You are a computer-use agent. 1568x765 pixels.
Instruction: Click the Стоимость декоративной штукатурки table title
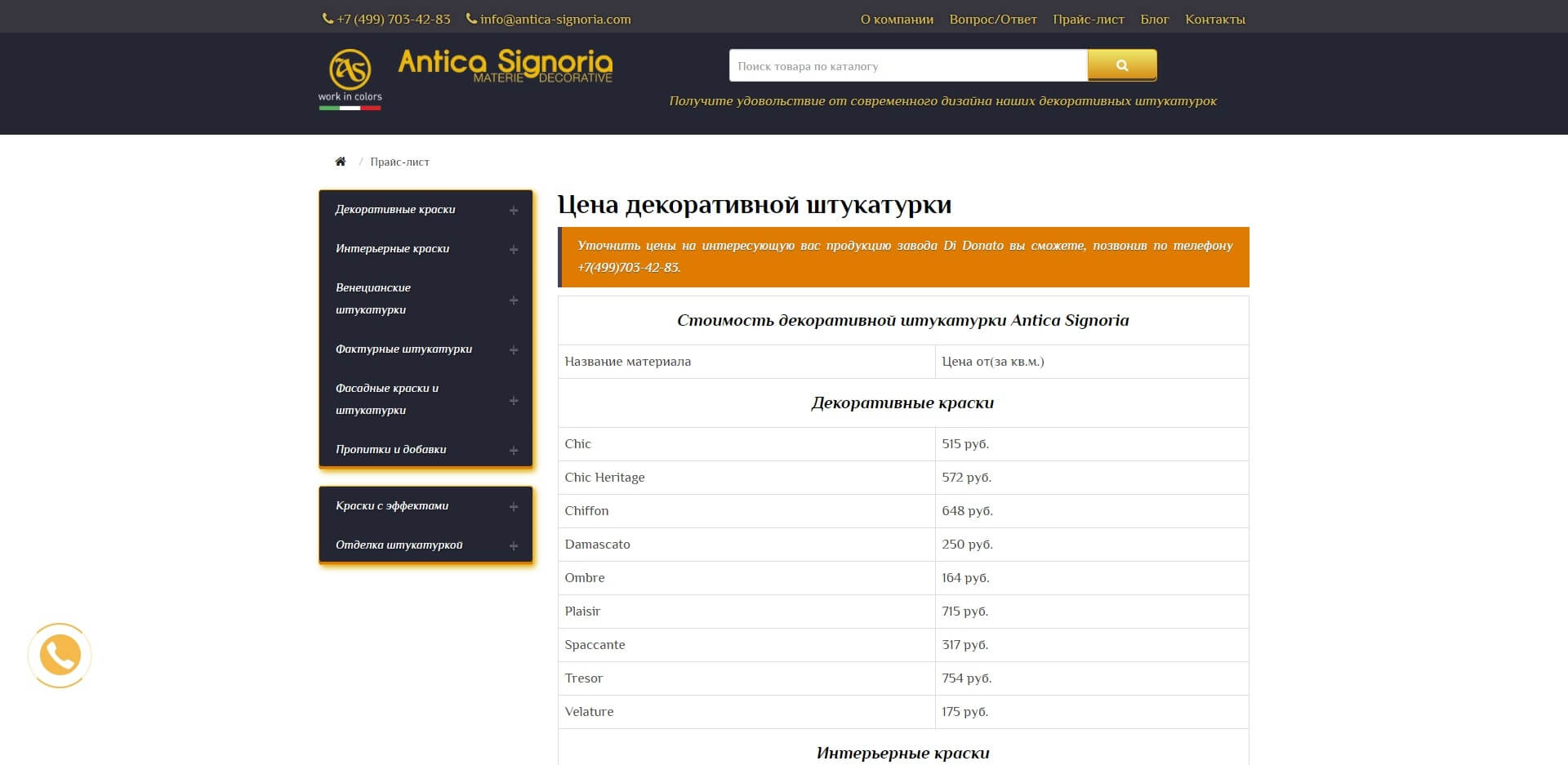click(902, 320)
